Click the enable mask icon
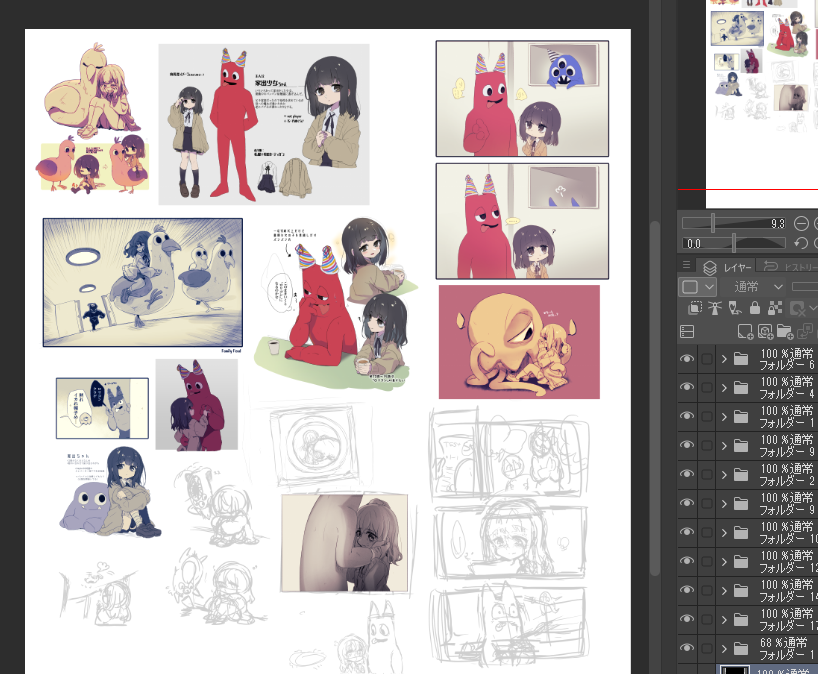This screenshot has width=818, height=674. click(797, 308)
